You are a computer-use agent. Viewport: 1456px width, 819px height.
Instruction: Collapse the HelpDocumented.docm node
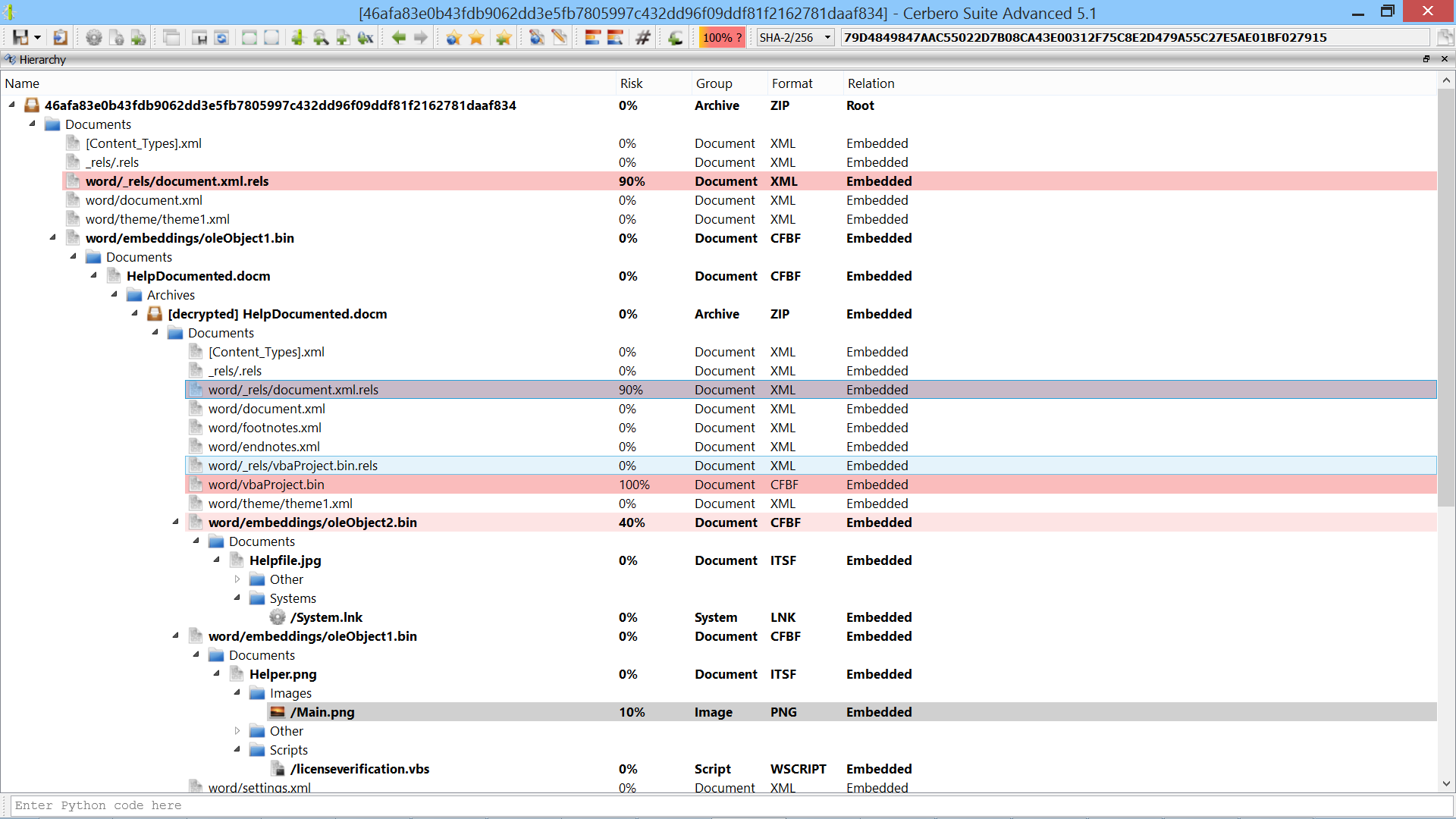94,275
